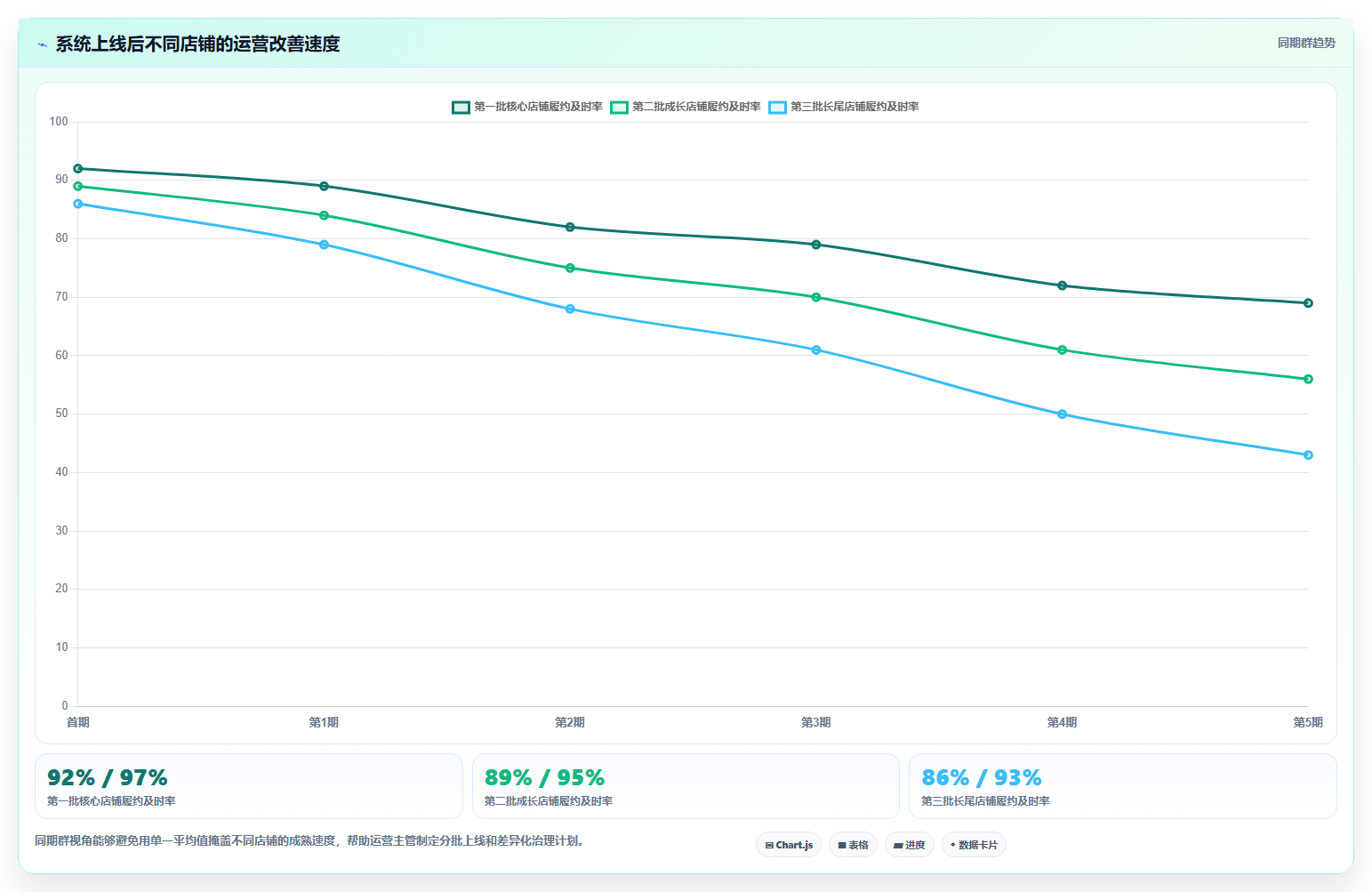
Task: Select the 89% / 95% growth stores card
Action: click(686, 786)
